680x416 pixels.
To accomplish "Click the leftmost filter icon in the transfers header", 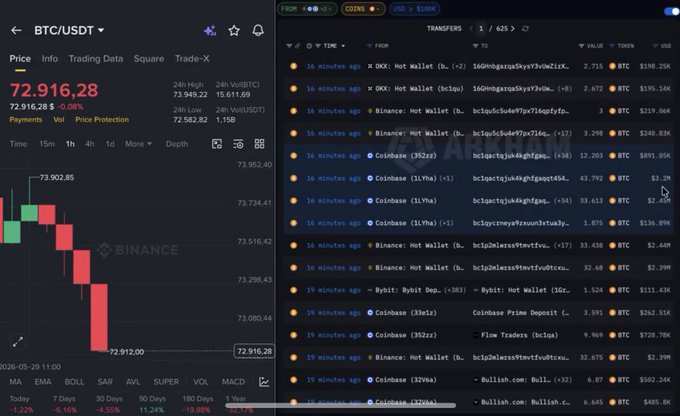I will [289, 46].
